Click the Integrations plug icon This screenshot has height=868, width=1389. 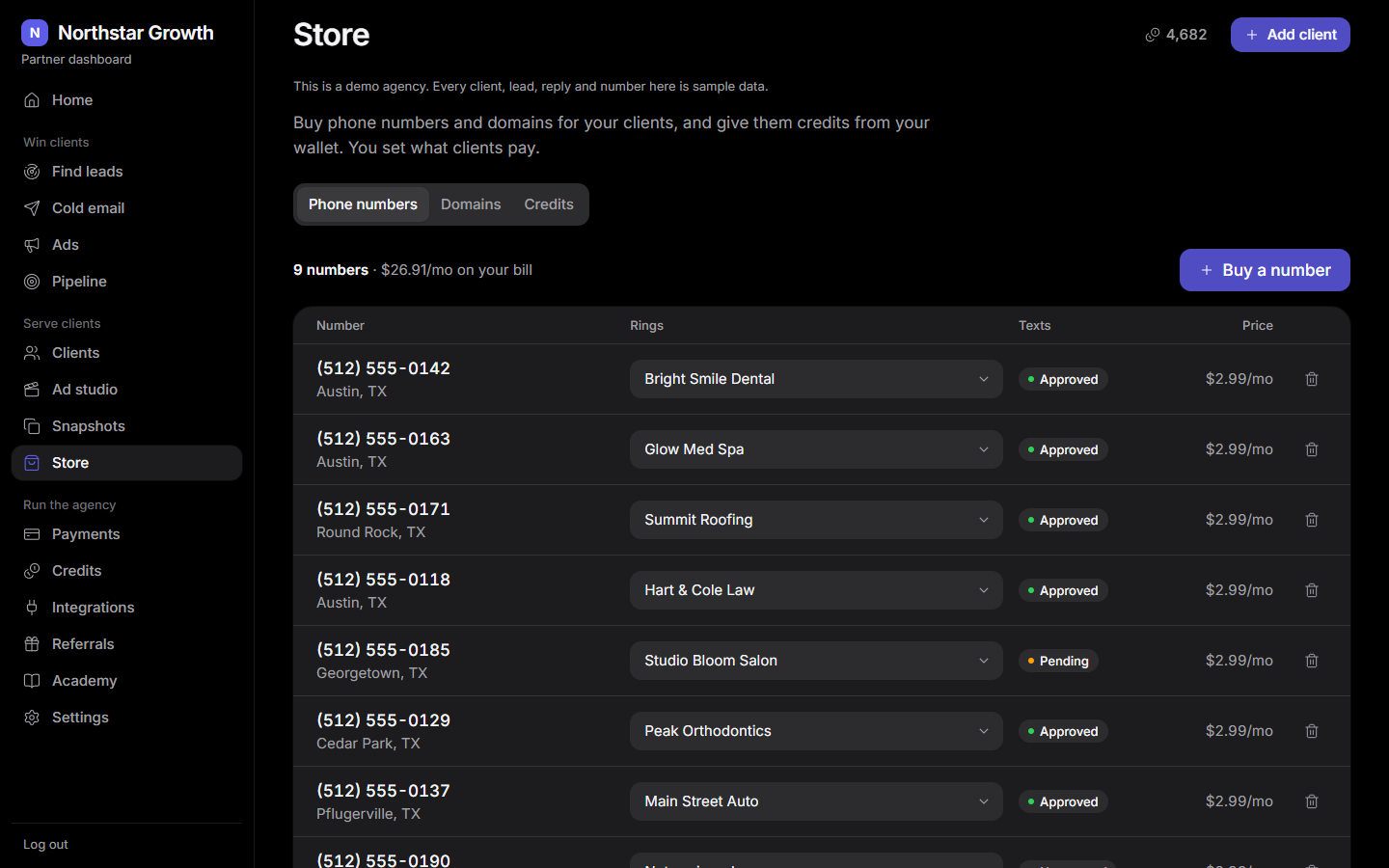tap(32, 608)
